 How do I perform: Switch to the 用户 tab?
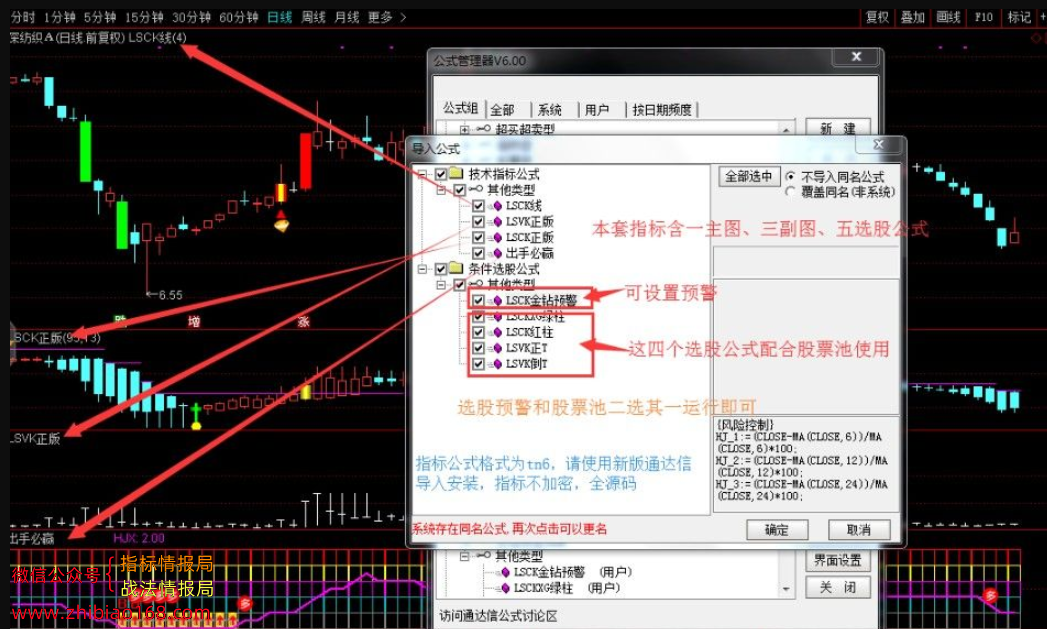[x=597, y=110]
